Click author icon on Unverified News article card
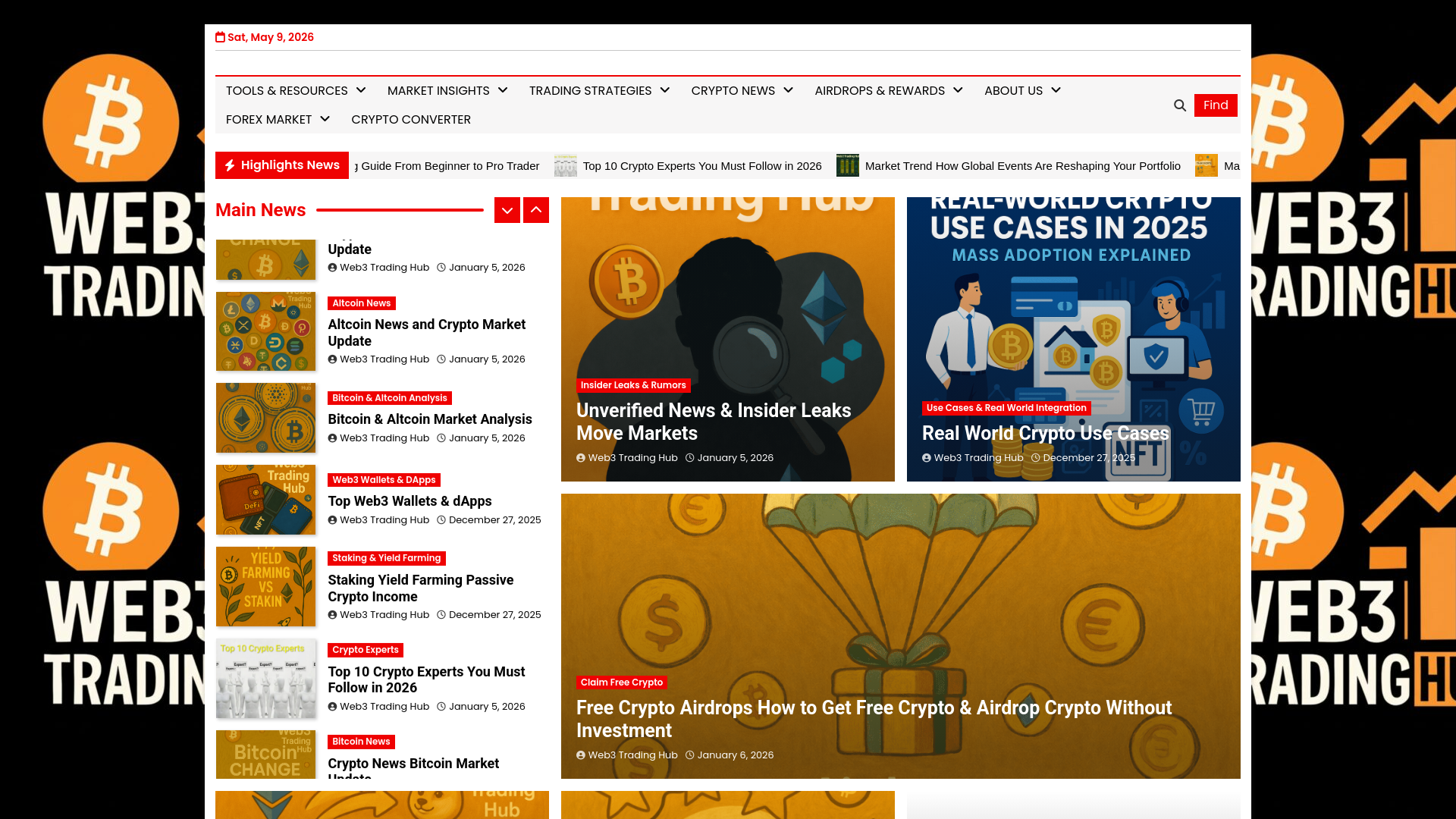The height and width of the screenshot is (819, 1456). [581, 458]
